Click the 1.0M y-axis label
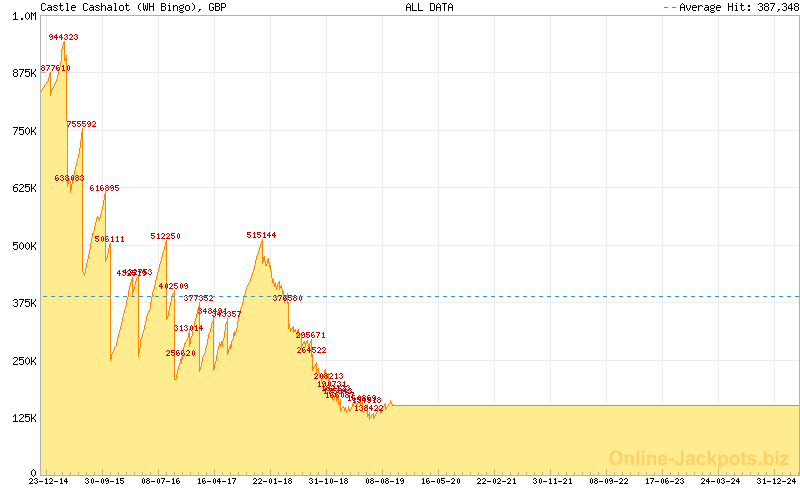The width and height of the screenshot is (800, 490). pos(23,17)
